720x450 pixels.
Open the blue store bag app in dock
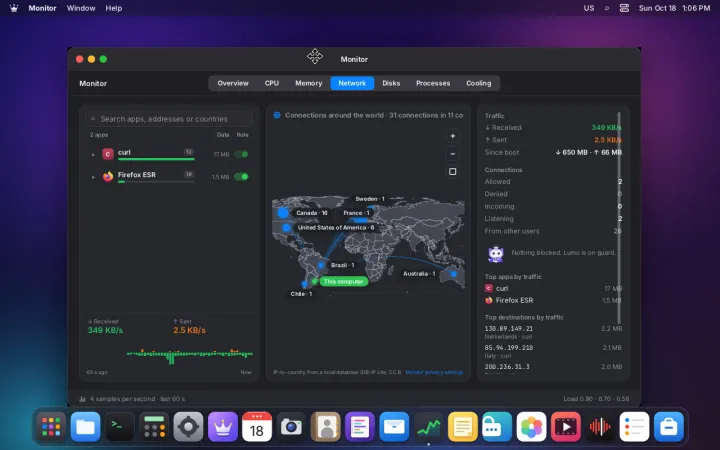[x=669, y=427]
